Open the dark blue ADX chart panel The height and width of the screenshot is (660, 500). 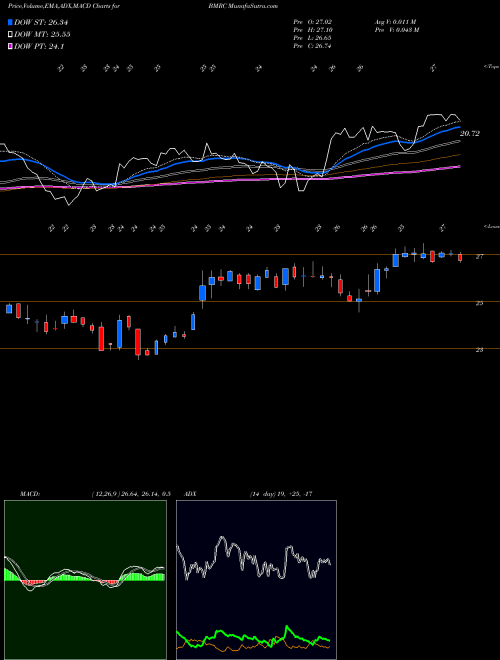pos(256,580)
